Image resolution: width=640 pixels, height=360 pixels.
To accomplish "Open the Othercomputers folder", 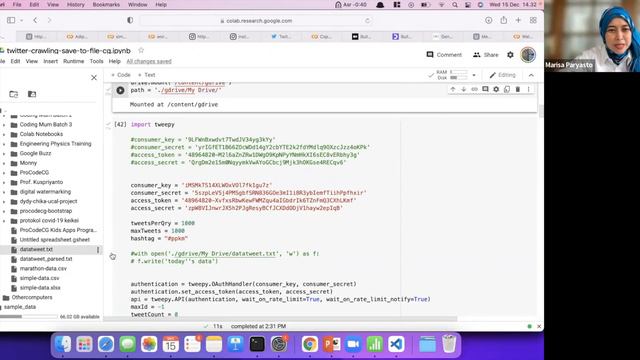I will pyautogui.click(x=32, y=298).
